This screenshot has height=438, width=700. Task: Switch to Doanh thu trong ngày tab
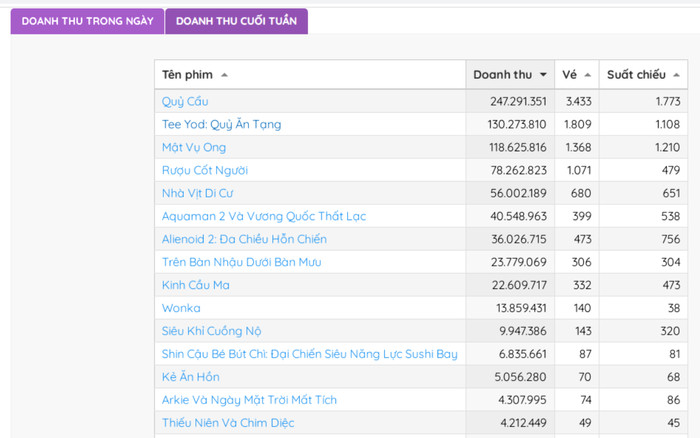88,21
